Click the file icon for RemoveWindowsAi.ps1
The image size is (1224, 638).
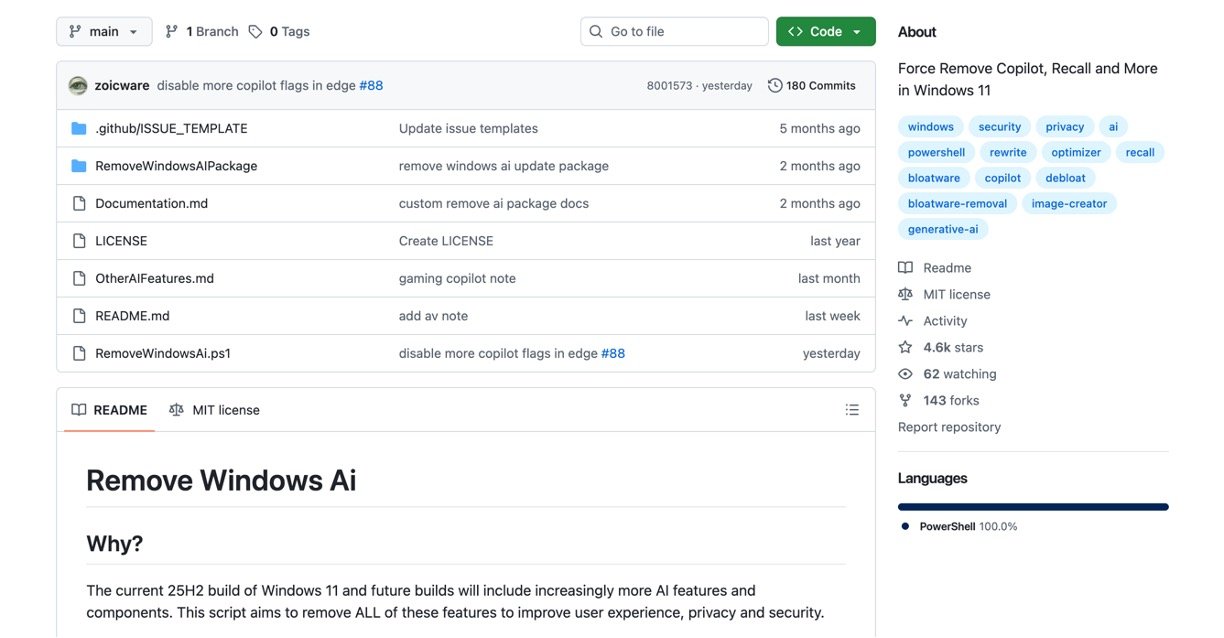pos(79,353)
